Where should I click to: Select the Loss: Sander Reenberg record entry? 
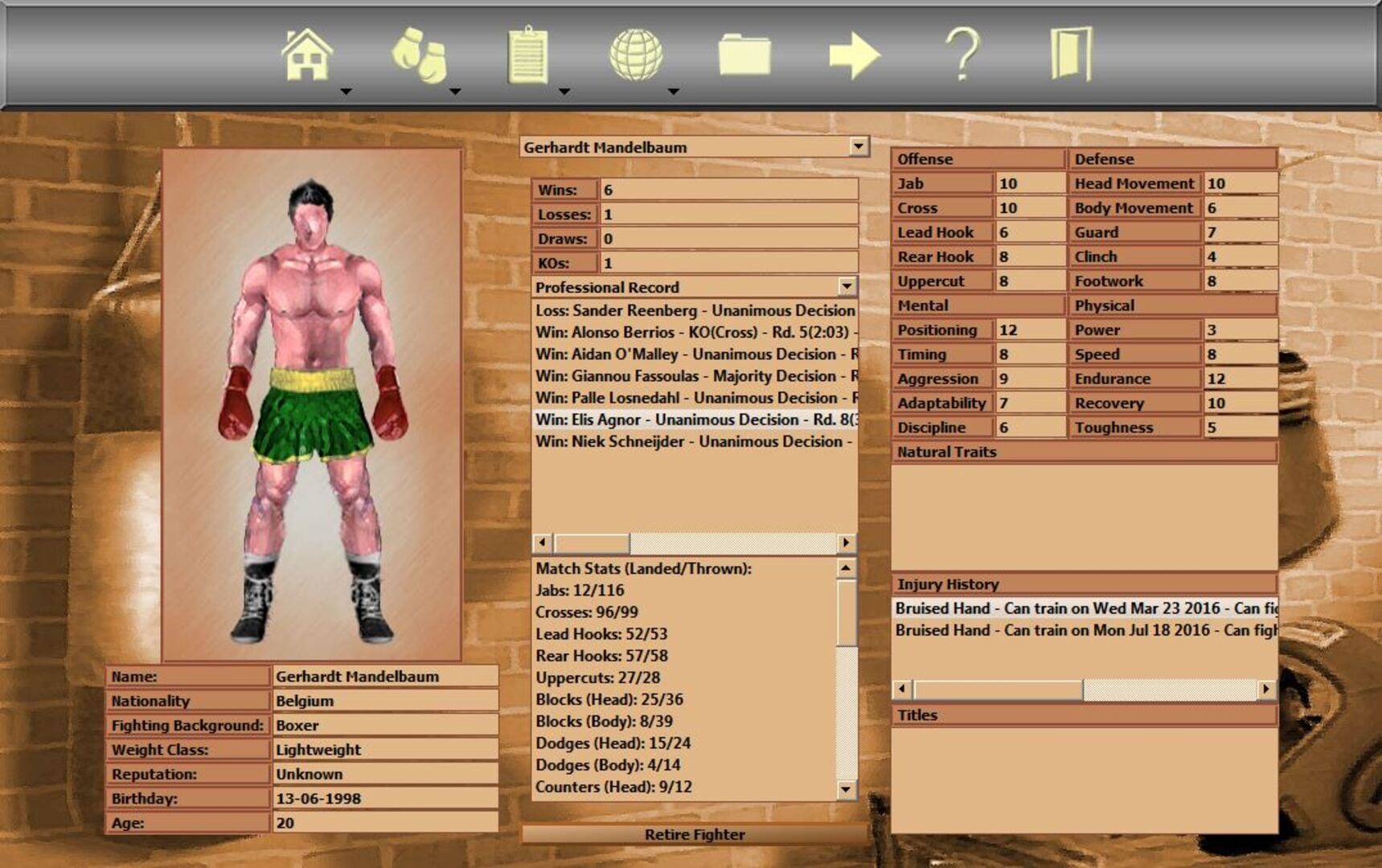[691, 309]
